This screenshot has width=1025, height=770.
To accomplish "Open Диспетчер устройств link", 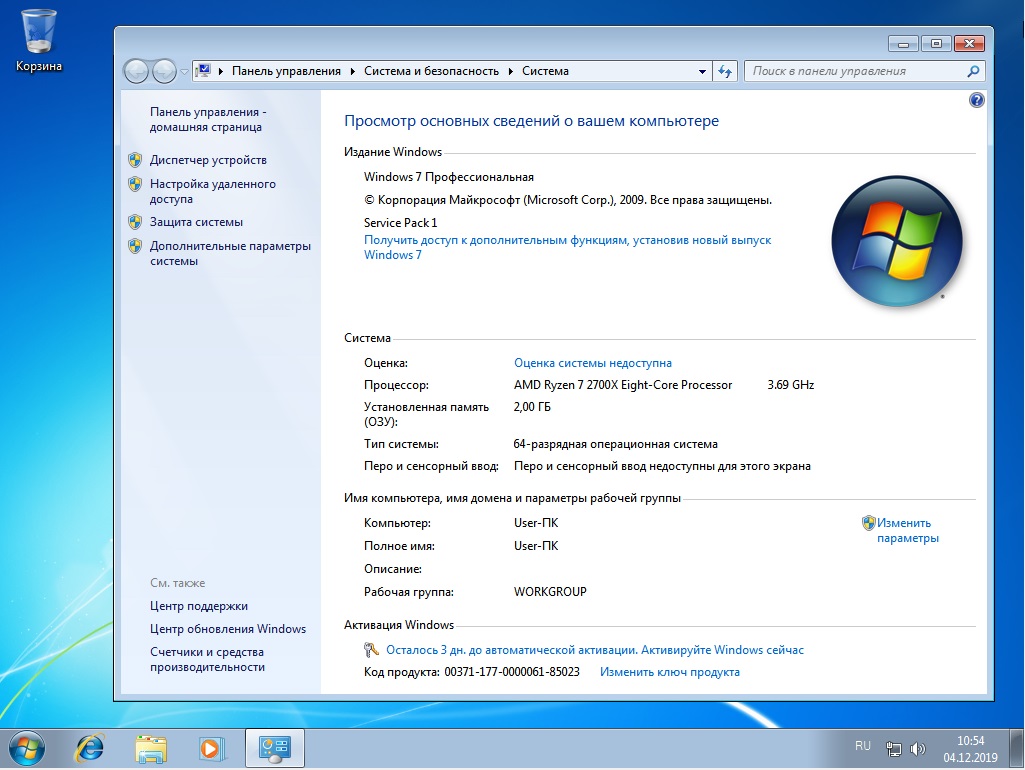I will point(208,160).
